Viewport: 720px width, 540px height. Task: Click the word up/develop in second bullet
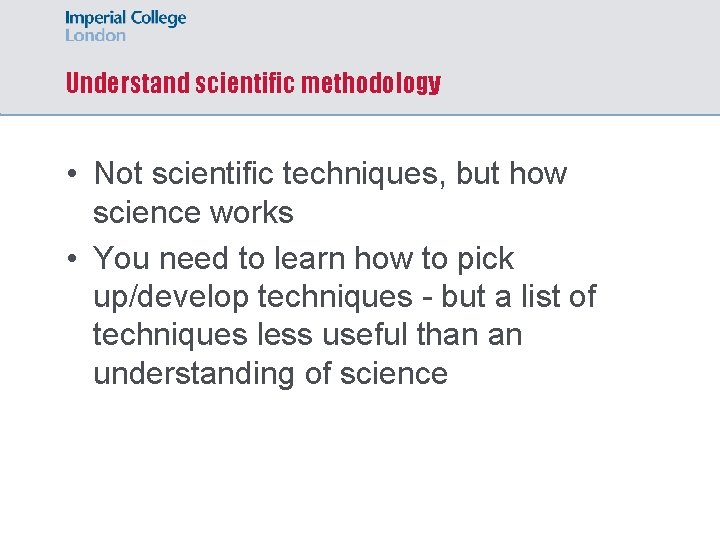171,297
